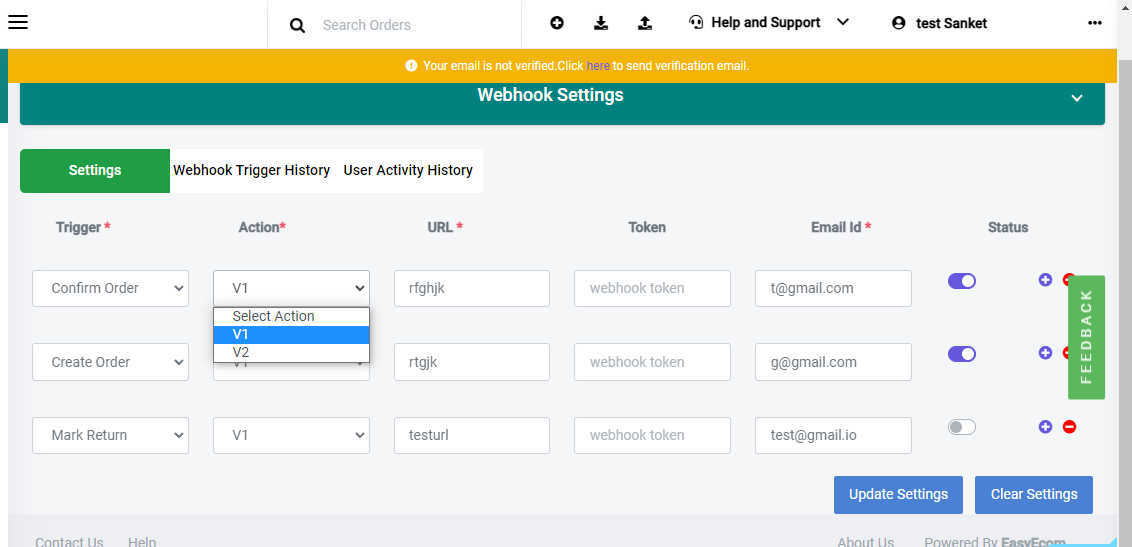
Task: Enable the Mark Return status toggle
Action: click(x=962, y=427)
